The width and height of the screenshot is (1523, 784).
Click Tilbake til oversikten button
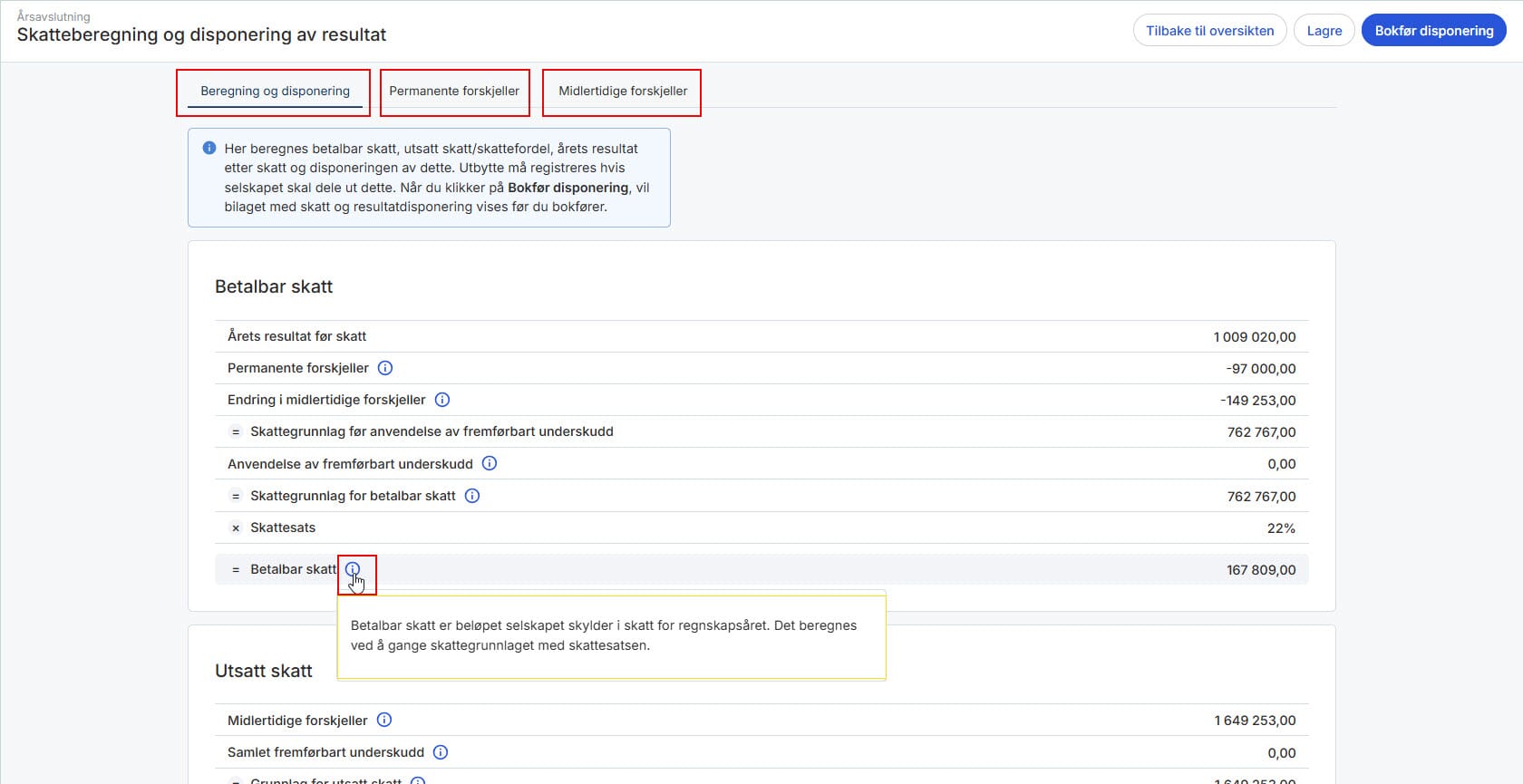(x=1209, y=31)
